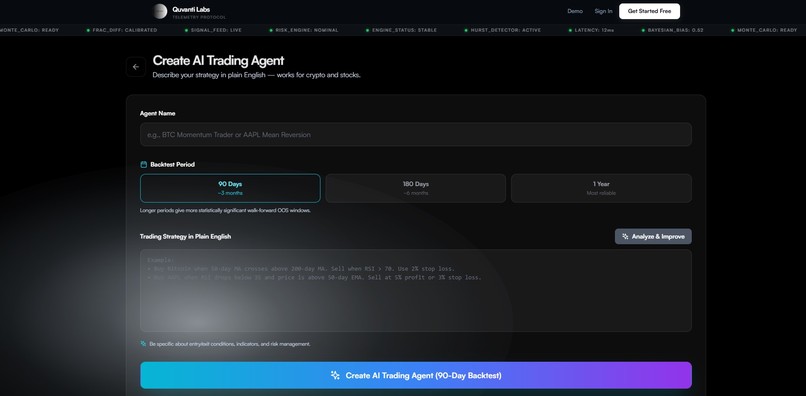
Task: Click the LATENCY: 12ms ticker entry
Action: [x=591, y=30]
